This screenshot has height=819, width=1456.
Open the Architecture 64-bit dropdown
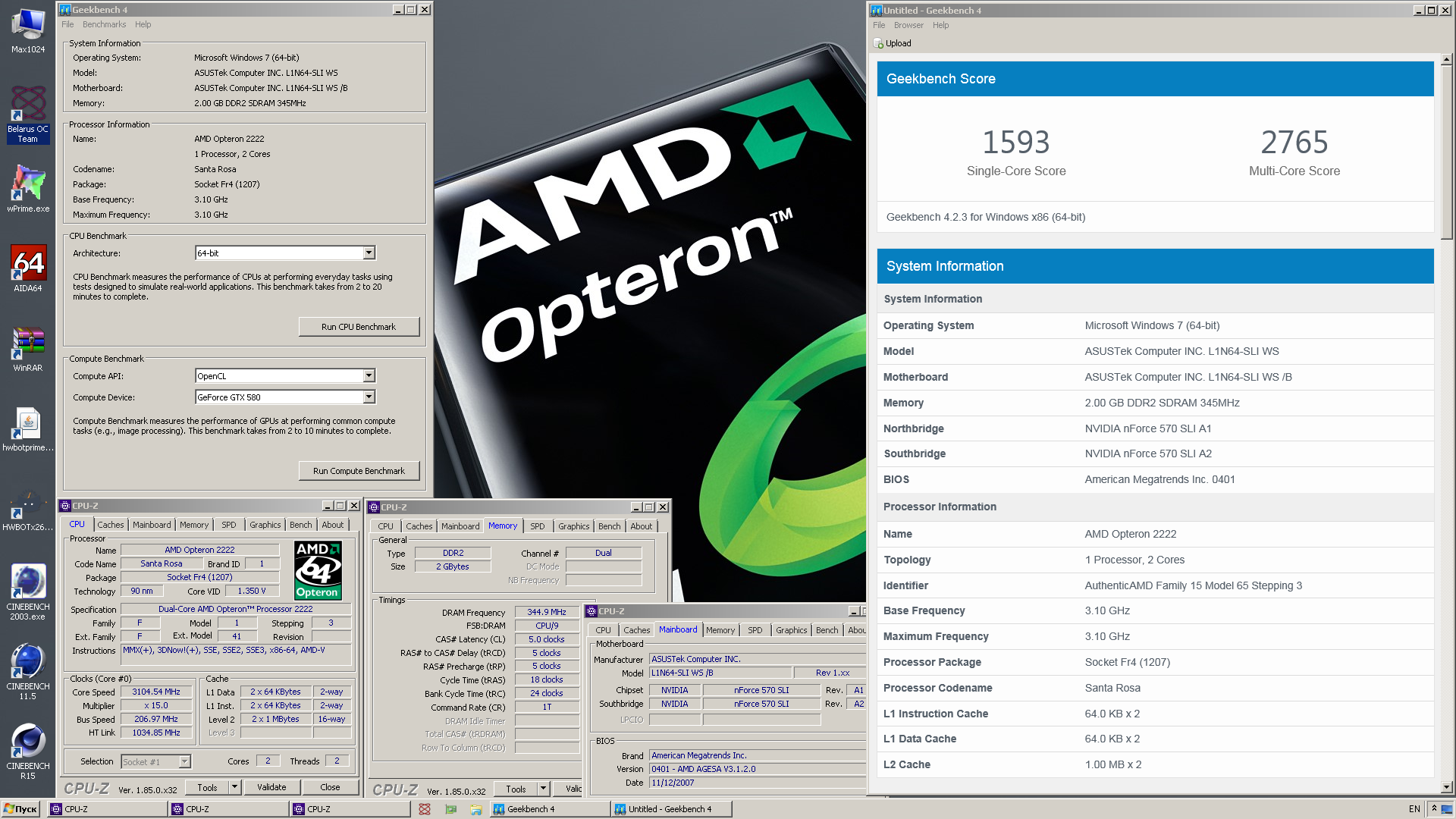coord(369,253)
